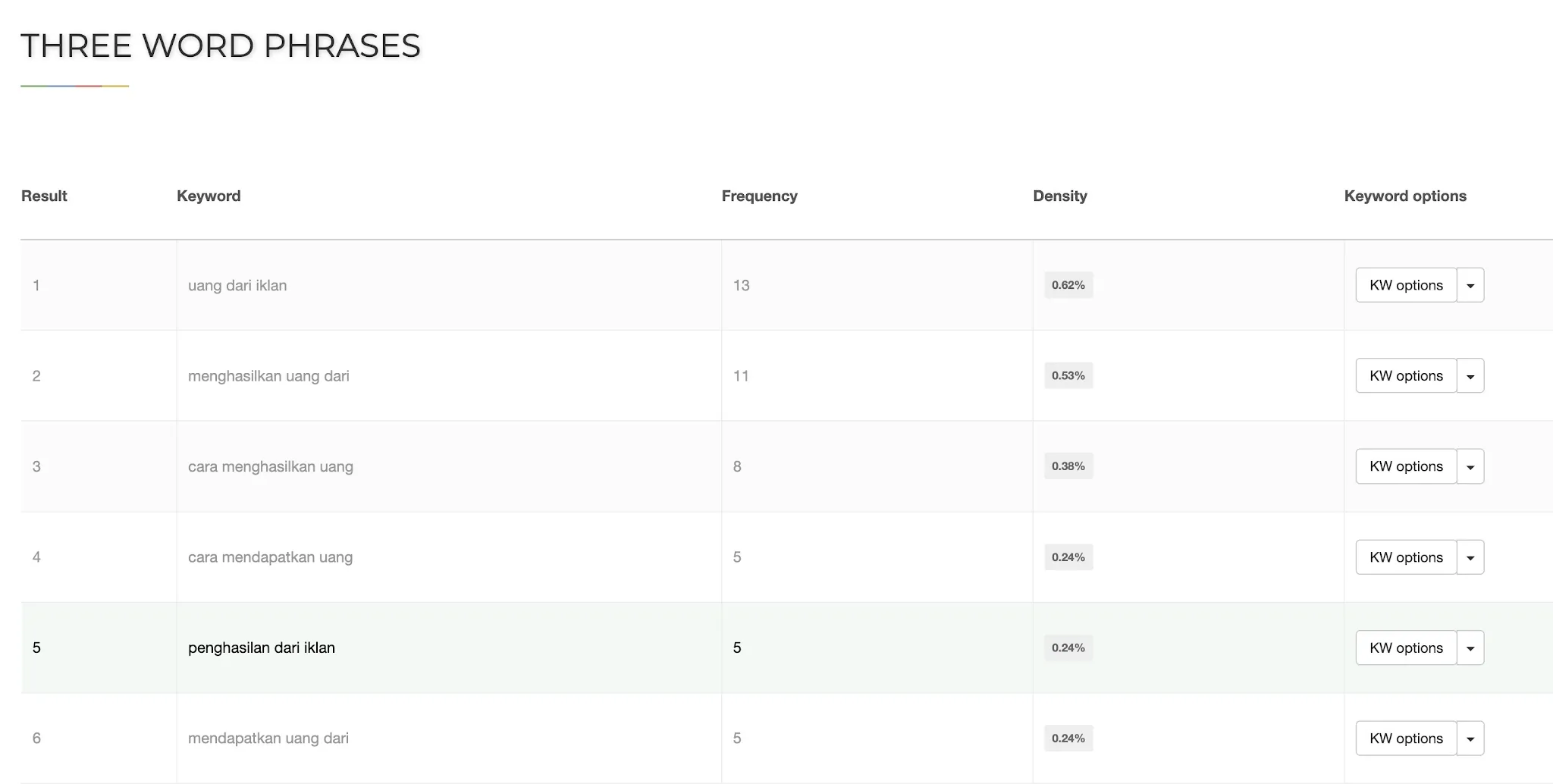Open KW options for 'menghasilkan uang dari'

(x=1406, y=376)
